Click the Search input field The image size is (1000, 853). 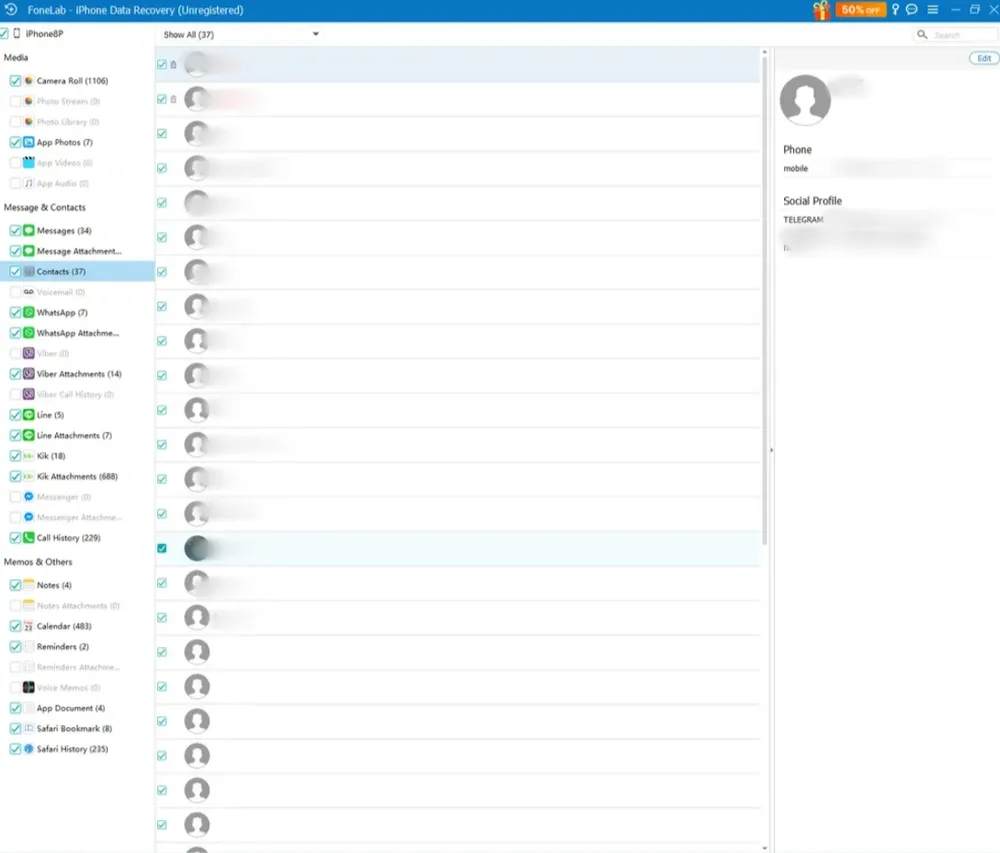[959, 35]
